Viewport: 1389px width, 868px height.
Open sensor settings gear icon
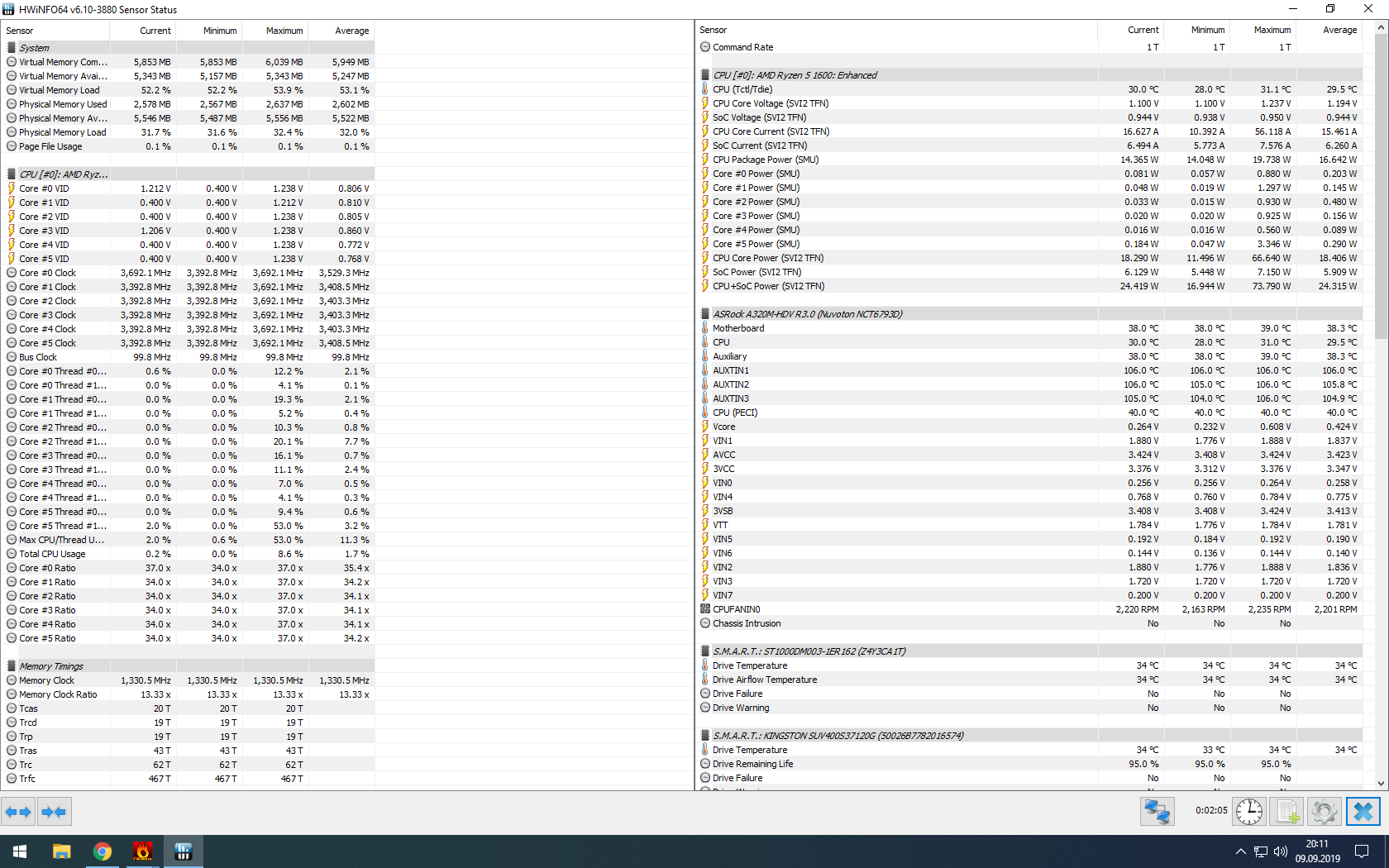(x=1324, y=812)
